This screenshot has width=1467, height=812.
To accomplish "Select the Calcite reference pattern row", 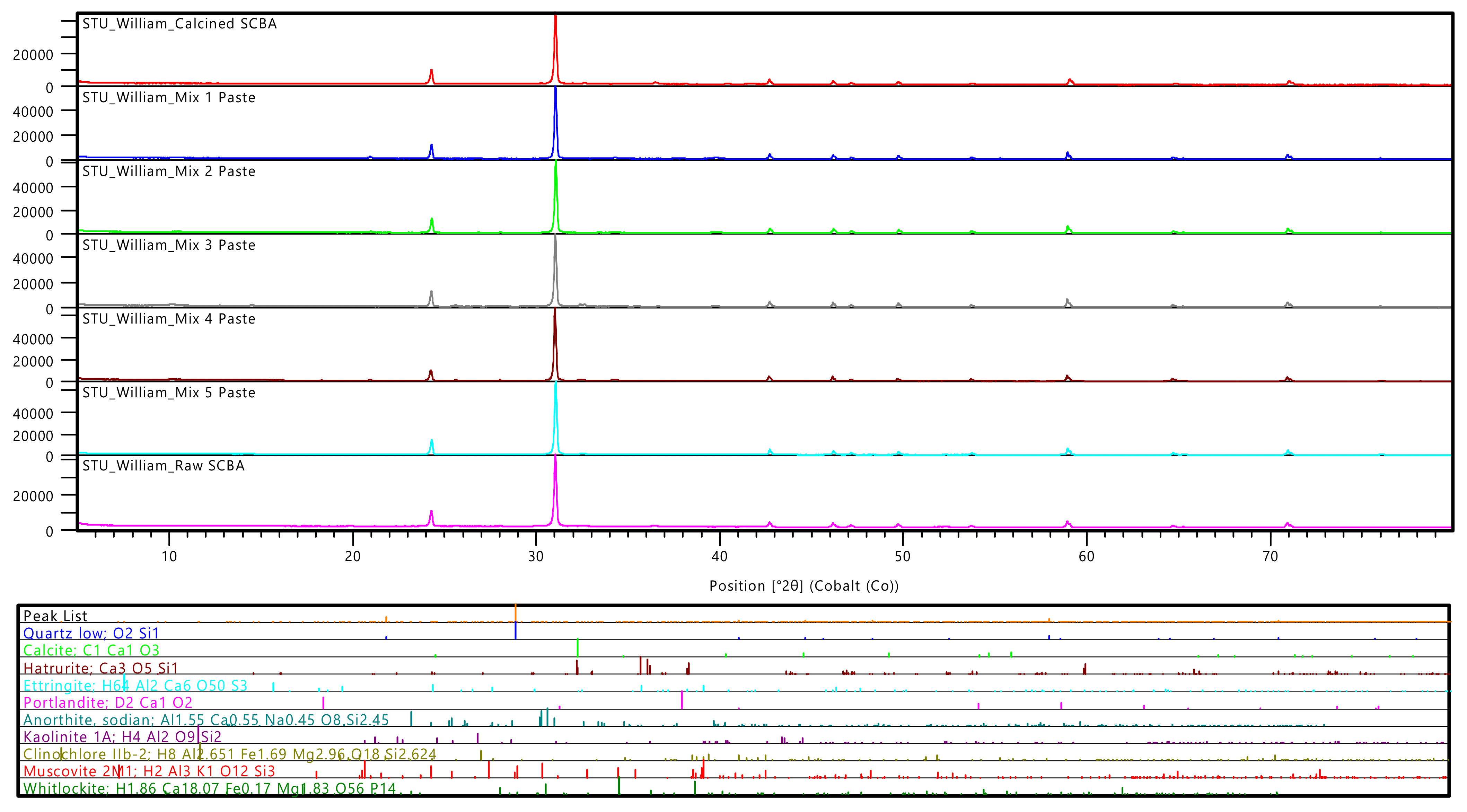I will [91, 650].
